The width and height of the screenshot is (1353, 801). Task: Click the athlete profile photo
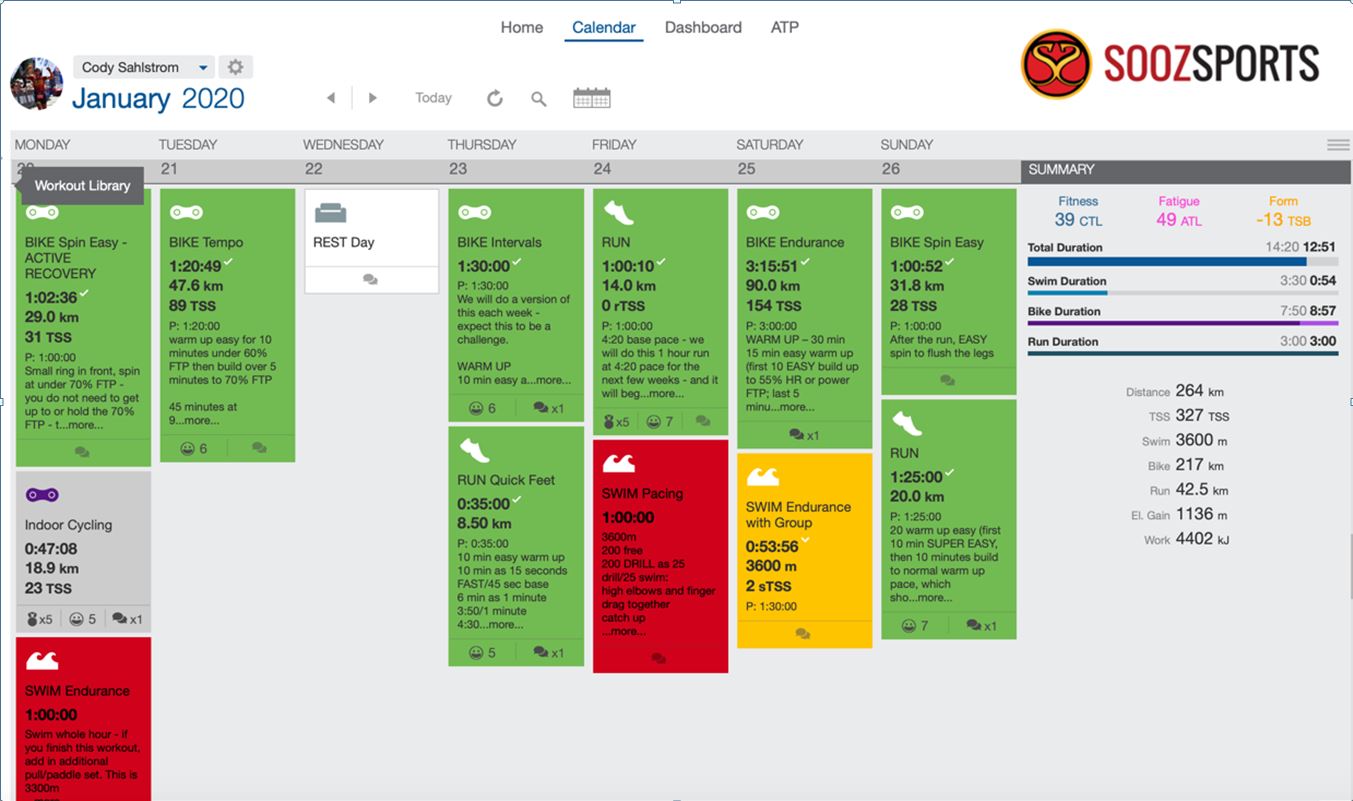37,83
